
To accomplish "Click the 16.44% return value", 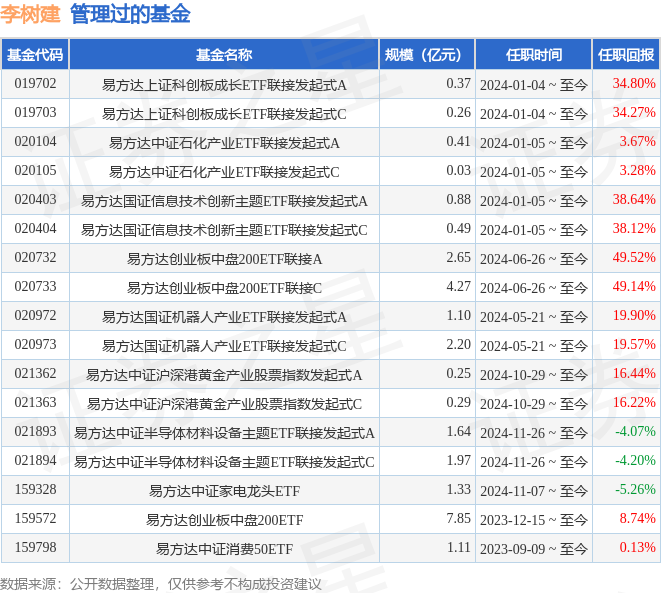I will [634, 373].
